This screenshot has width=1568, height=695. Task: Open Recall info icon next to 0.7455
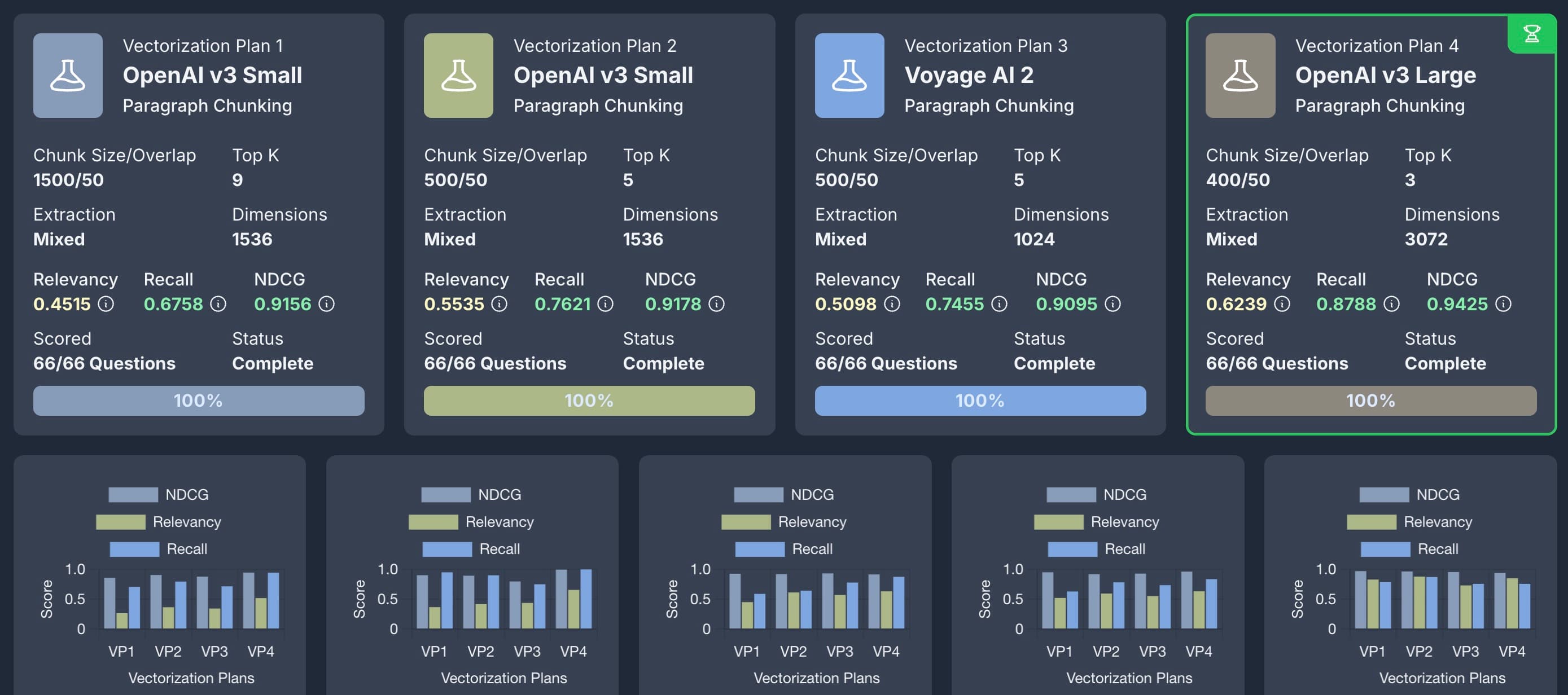pyautogui.click(x=999, y=303)
